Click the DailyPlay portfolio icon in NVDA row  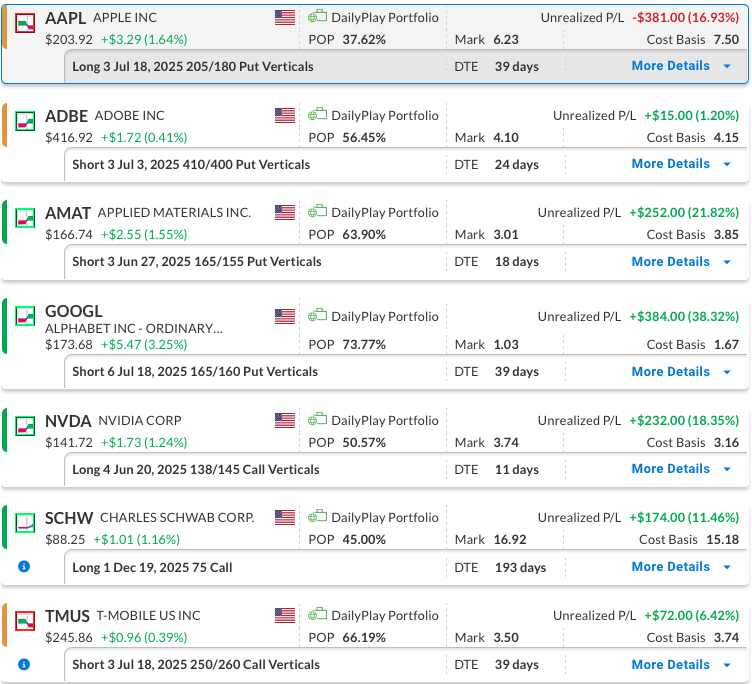(x=317, y=420)
